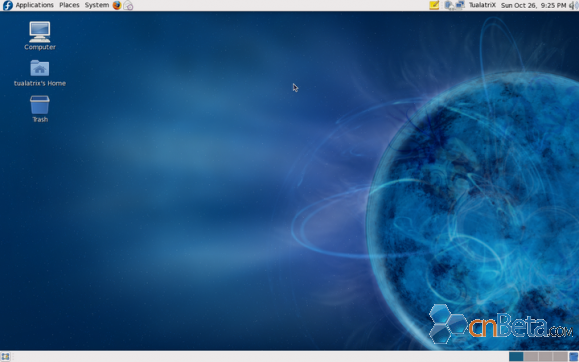The width and height of the screenshot is (579, 362).
Task: Switch to the third workspace
Action: (x=545, y=356)
